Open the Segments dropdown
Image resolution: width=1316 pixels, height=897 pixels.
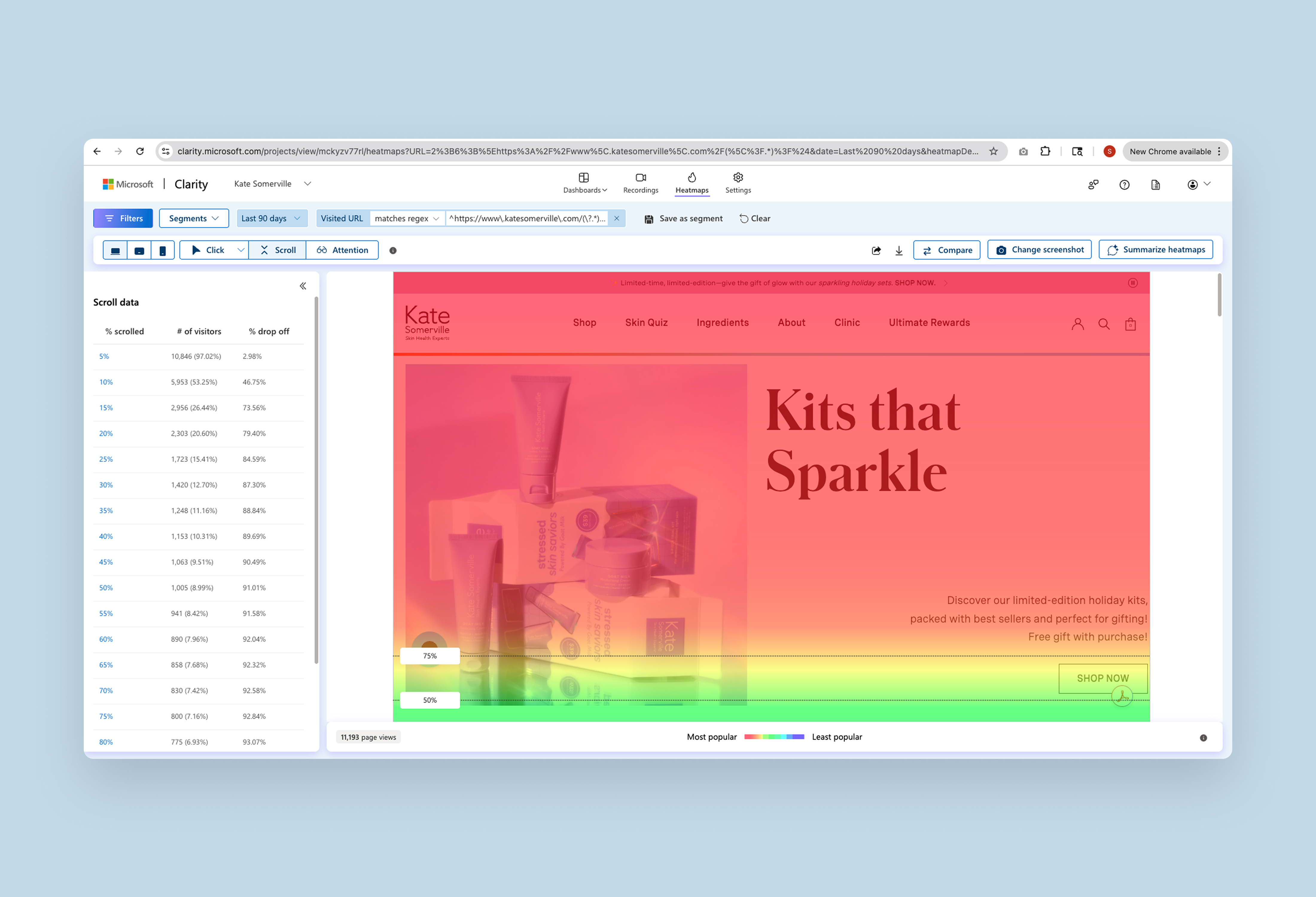coord(194,219)
